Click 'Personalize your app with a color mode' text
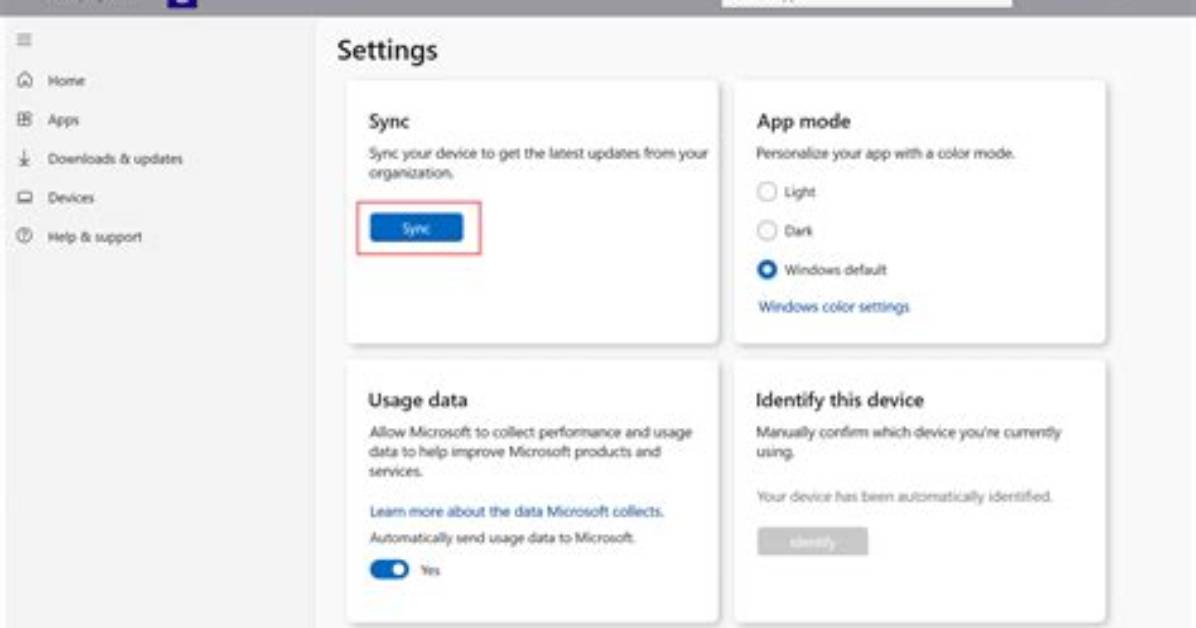The width and height of the screenshot is (1196, 628). point(886,153)
